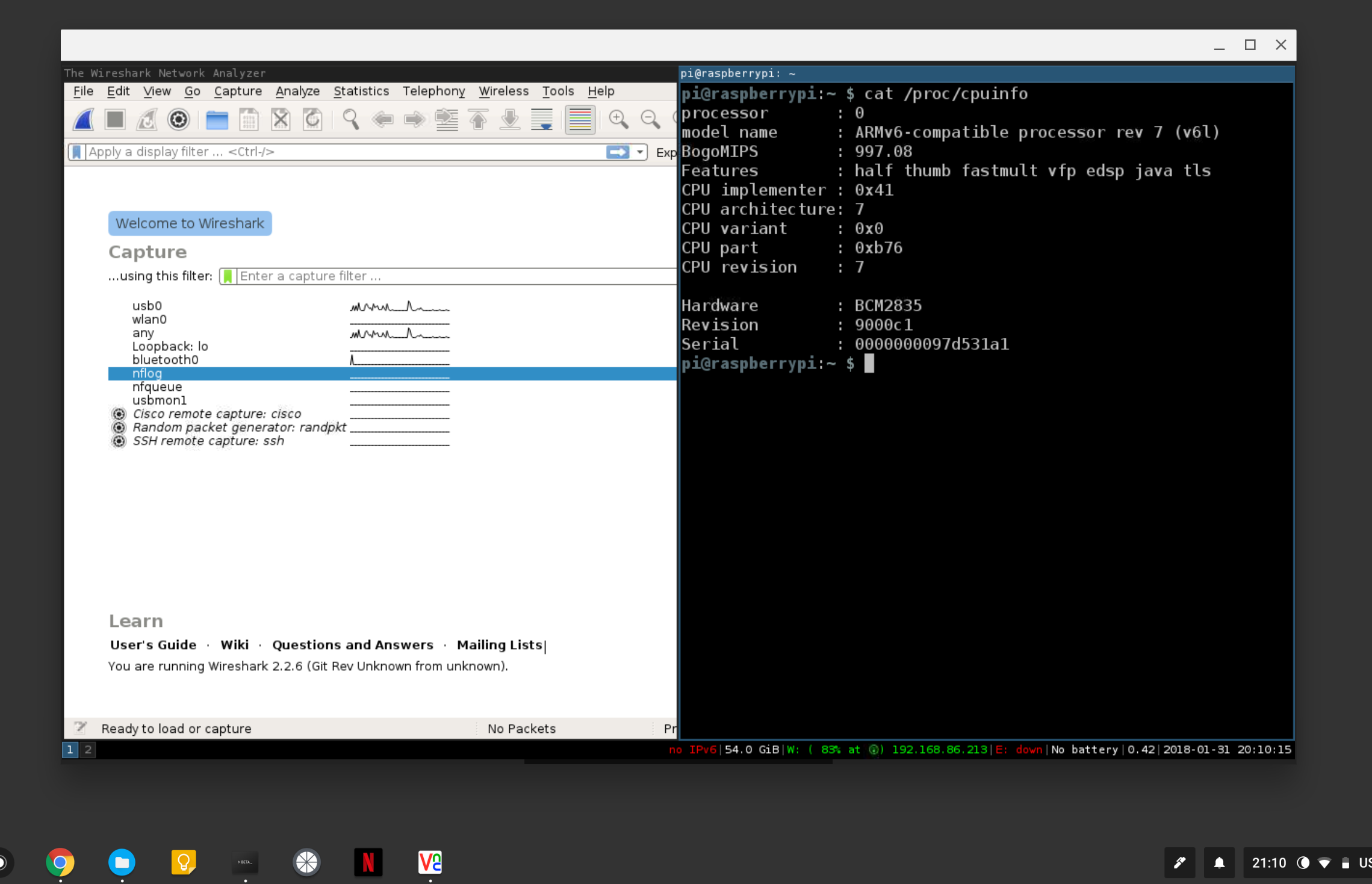1372x884 pixels.
Task: Click the find packet magnifier icon
Action: coord(351,120)
